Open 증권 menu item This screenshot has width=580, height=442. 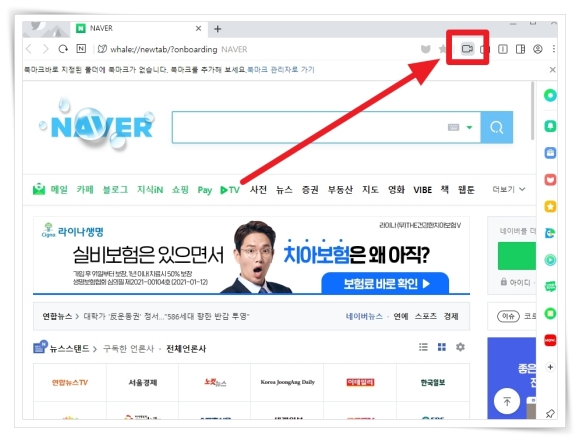310,189
